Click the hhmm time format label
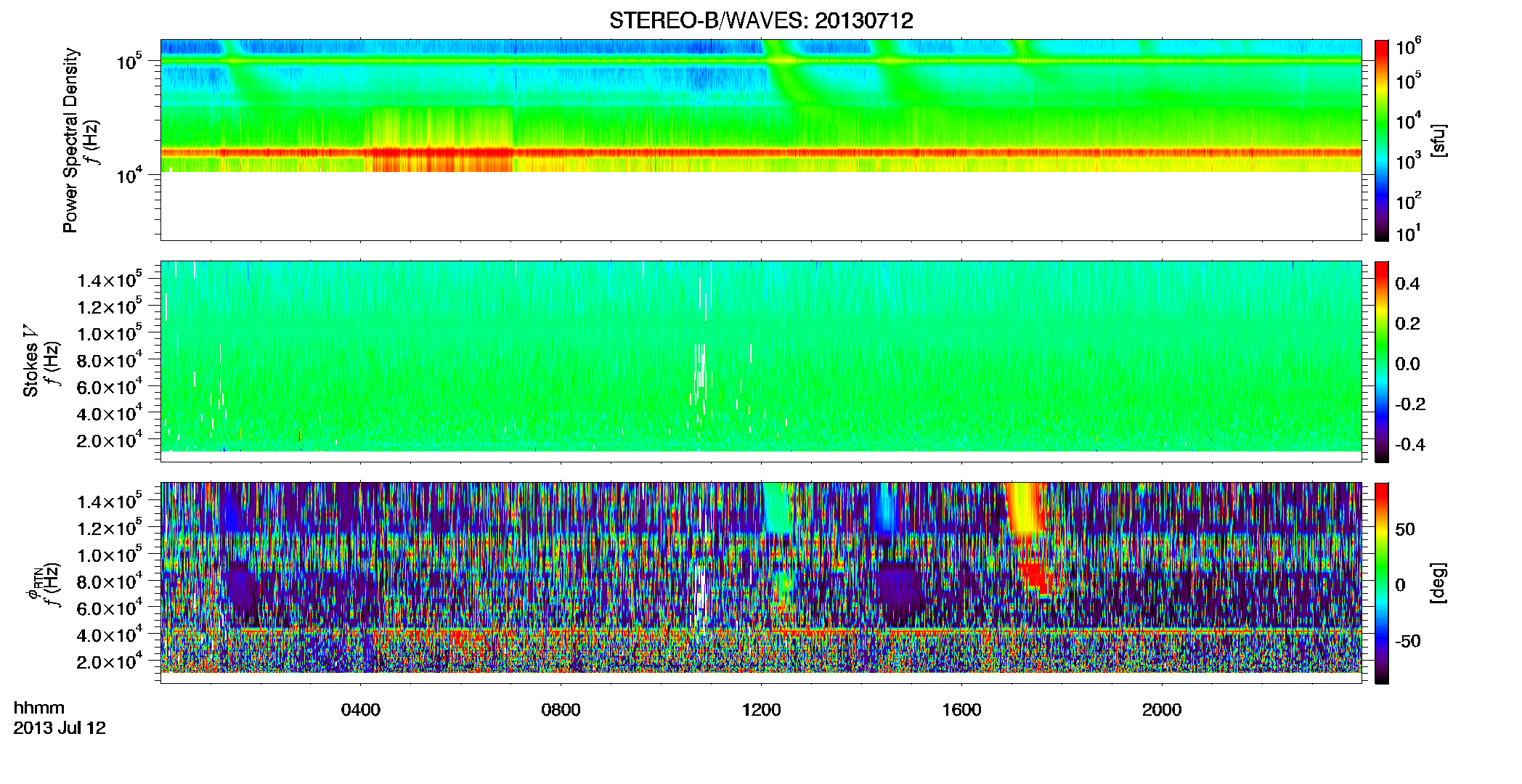This screenshot has height=784, width=1522. pyautogui.click(x=39, y=709)
